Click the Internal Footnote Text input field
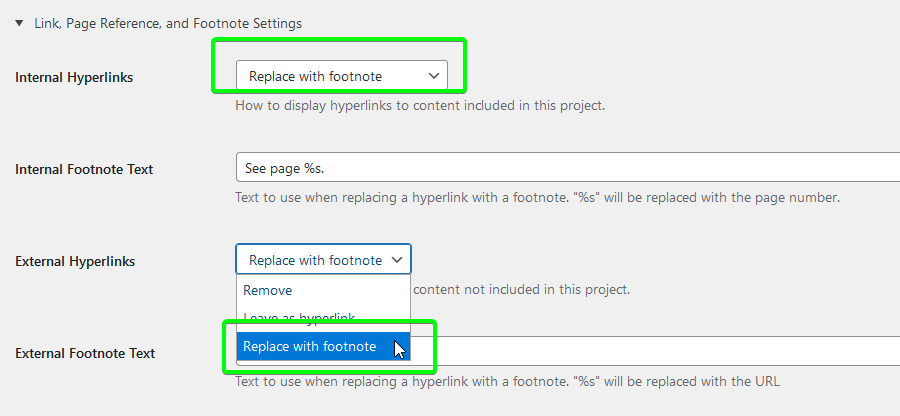900x416 pixels. pos(568,168)
